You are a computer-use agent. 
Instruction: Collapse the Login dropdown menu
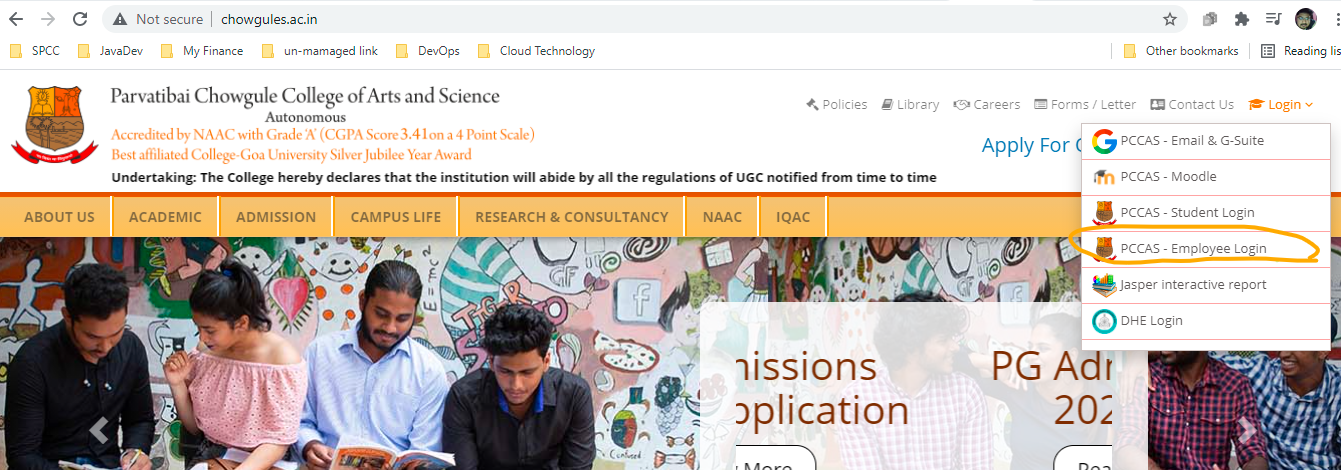(1281, 104)
